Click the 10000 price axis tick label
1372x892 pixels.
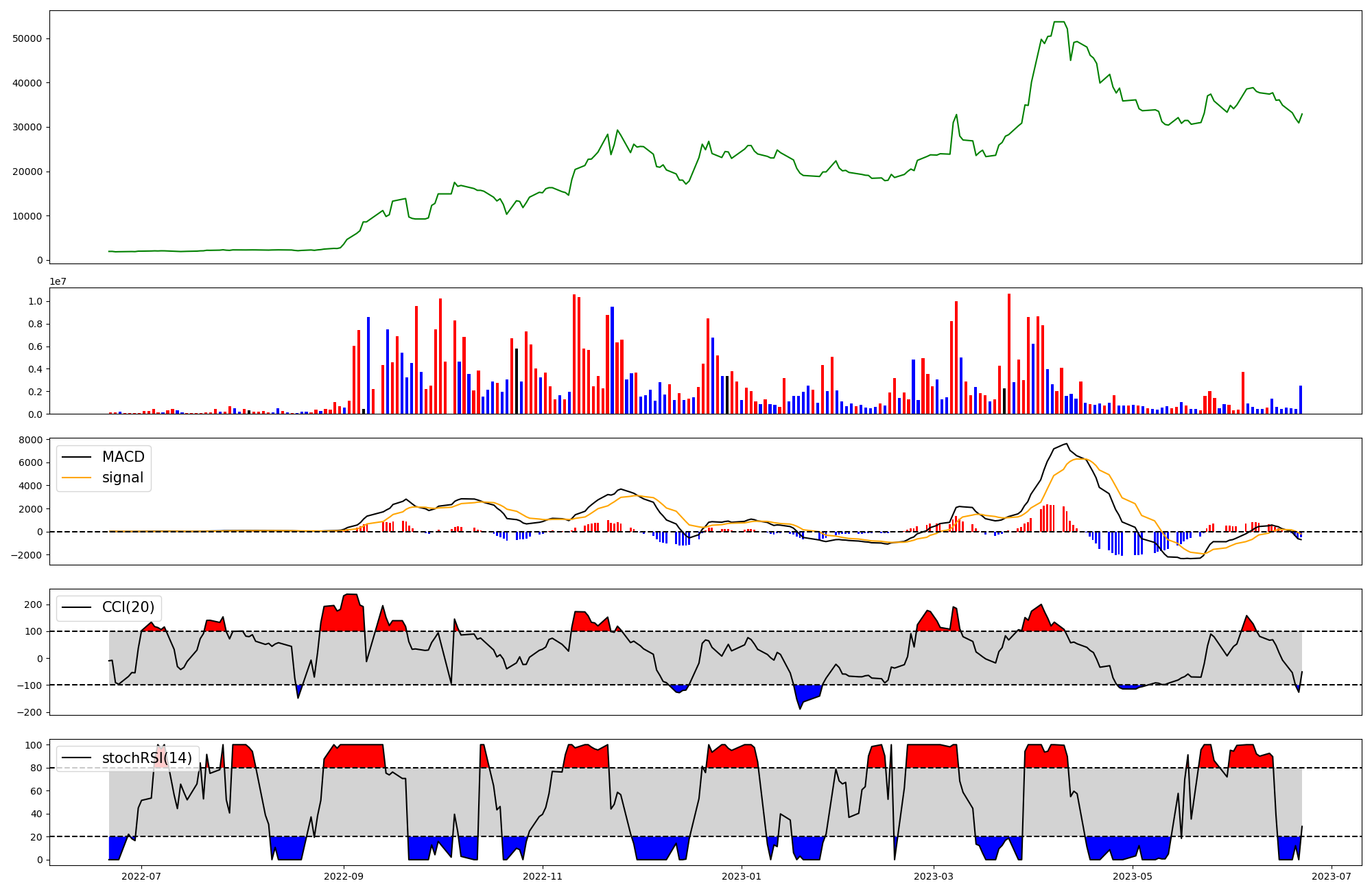[x=27, y=216]
